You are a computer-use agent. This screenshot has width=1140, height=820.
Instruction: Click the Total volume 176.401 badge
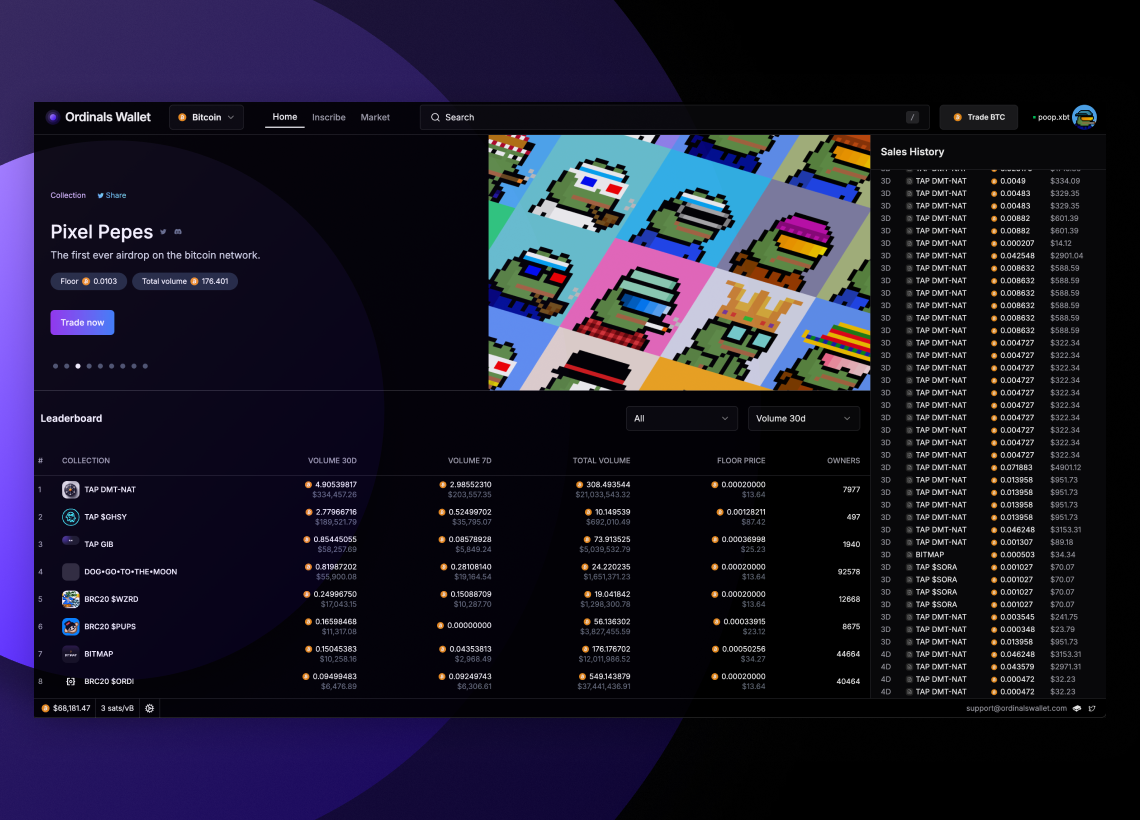(185, 281)
